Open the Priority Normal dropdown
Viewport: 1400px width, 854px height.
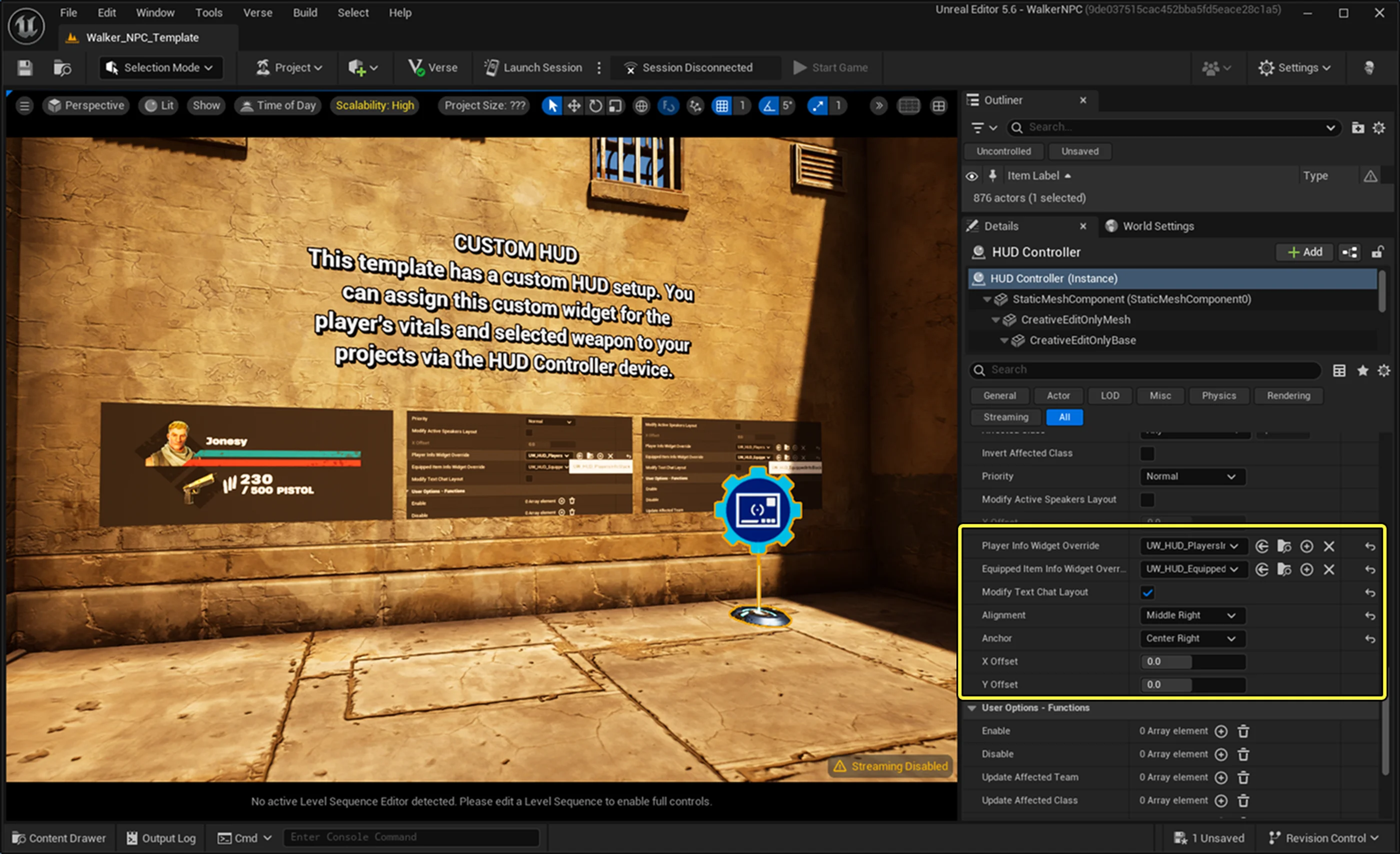[1192, 476]
